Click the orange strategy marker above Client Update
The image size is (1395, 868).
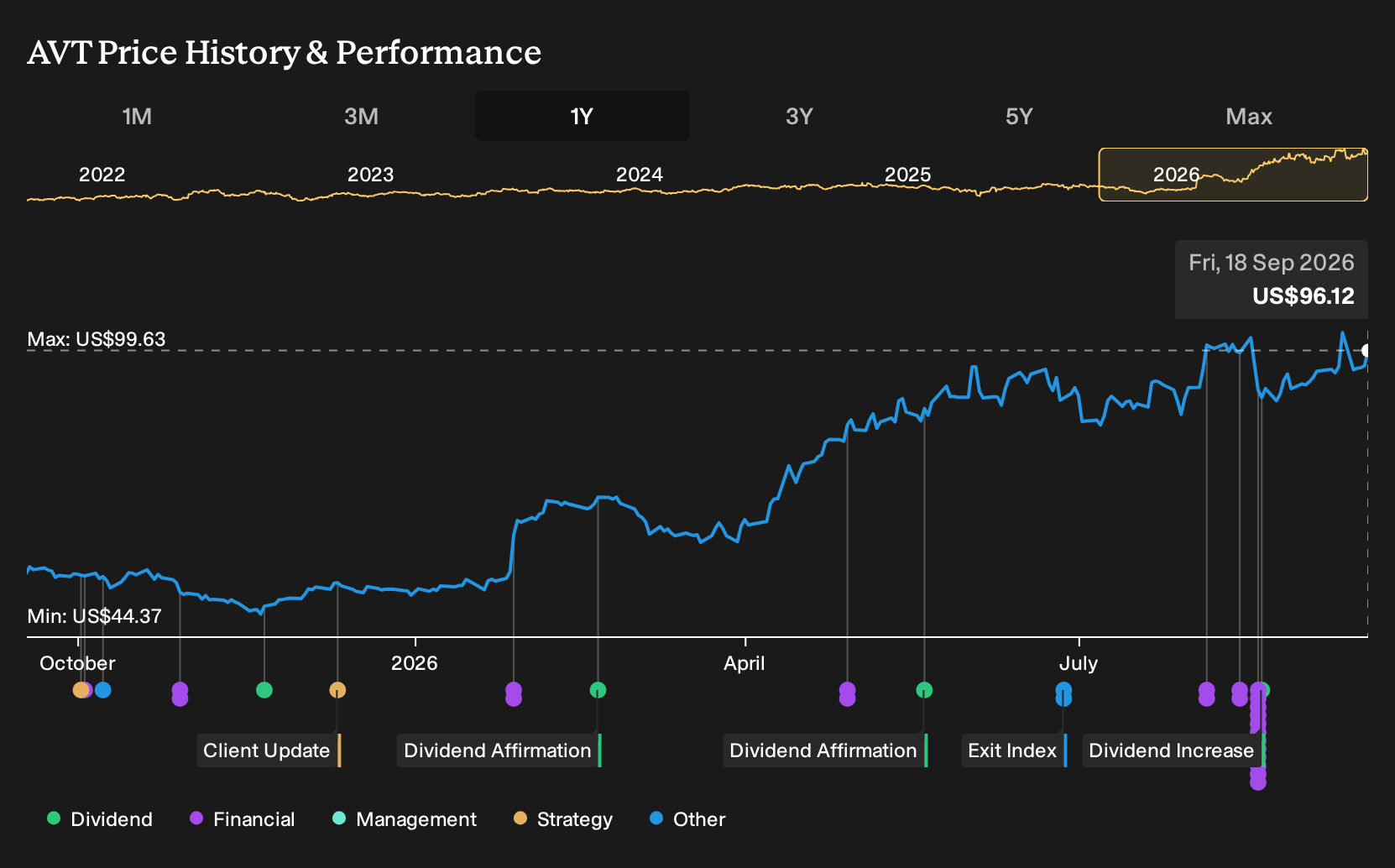point(337,690)
